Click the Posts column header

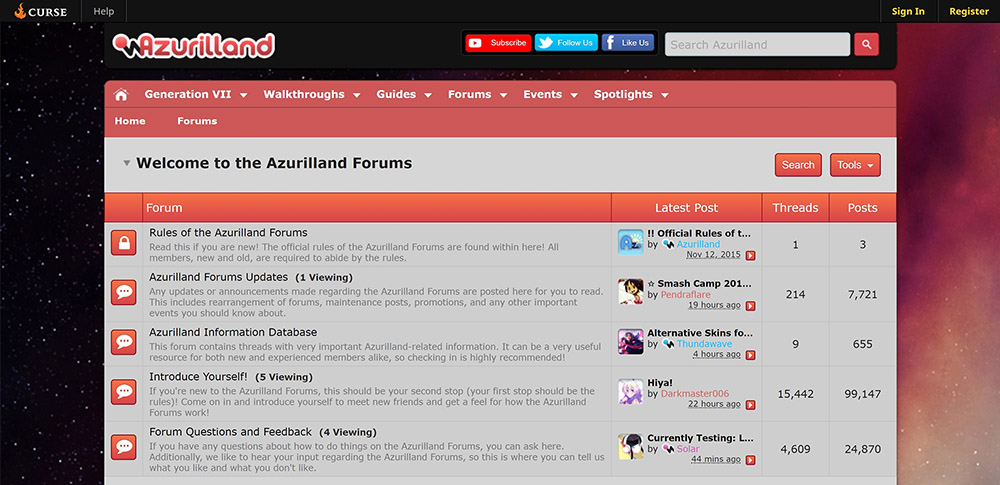click(862, 208)
